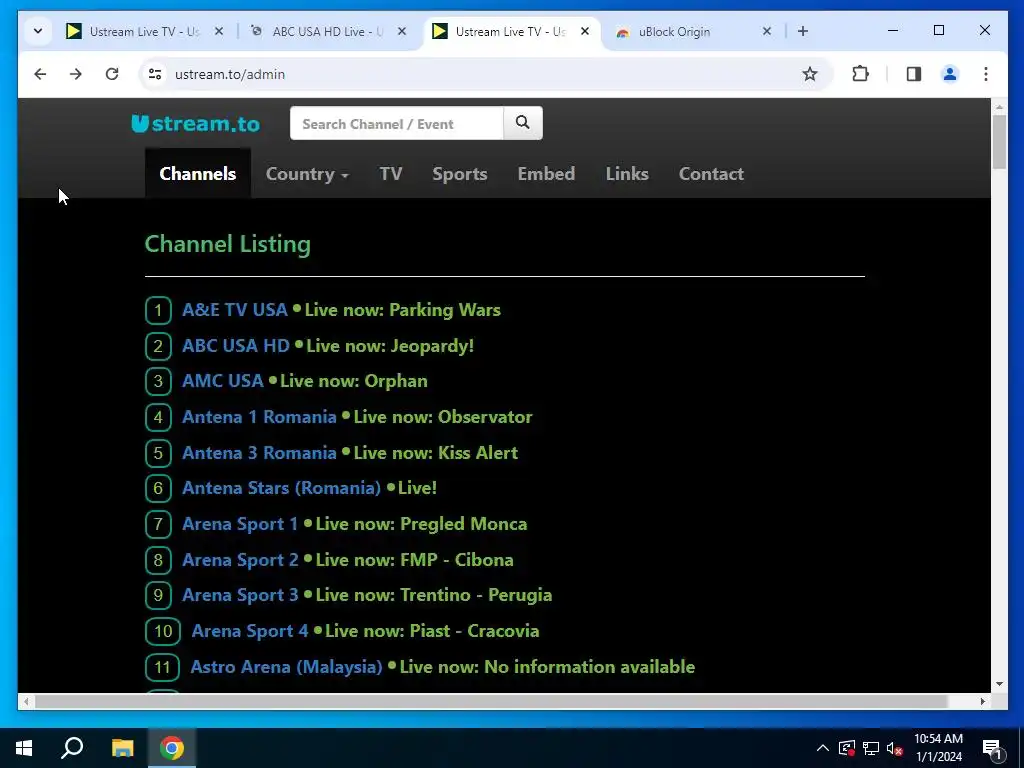This screenshot has height=768, width=1024.
Task: Expand the tab search chevron
Action: 38,31
